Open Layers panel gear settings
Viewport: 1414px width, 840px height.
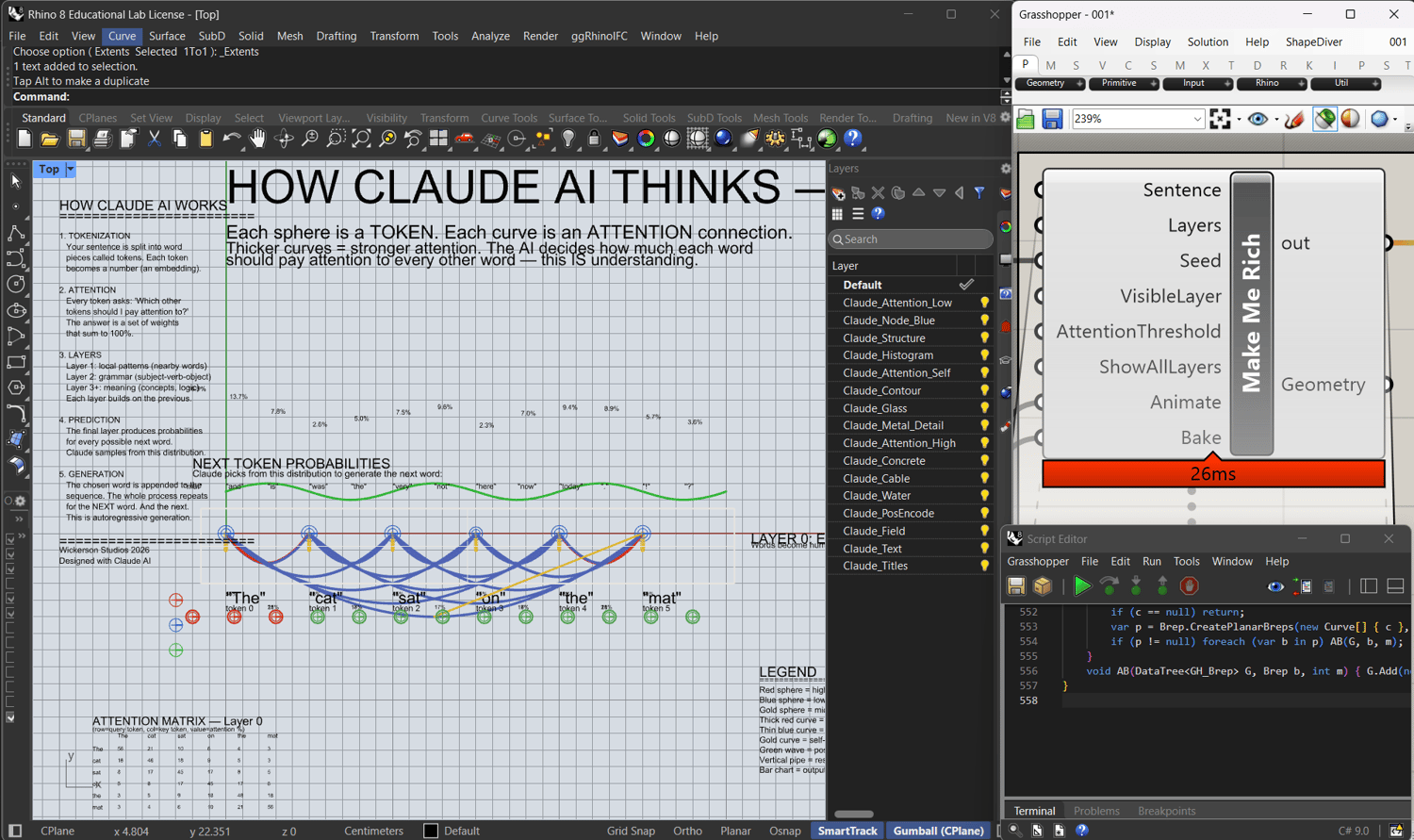pos(1005,169)
